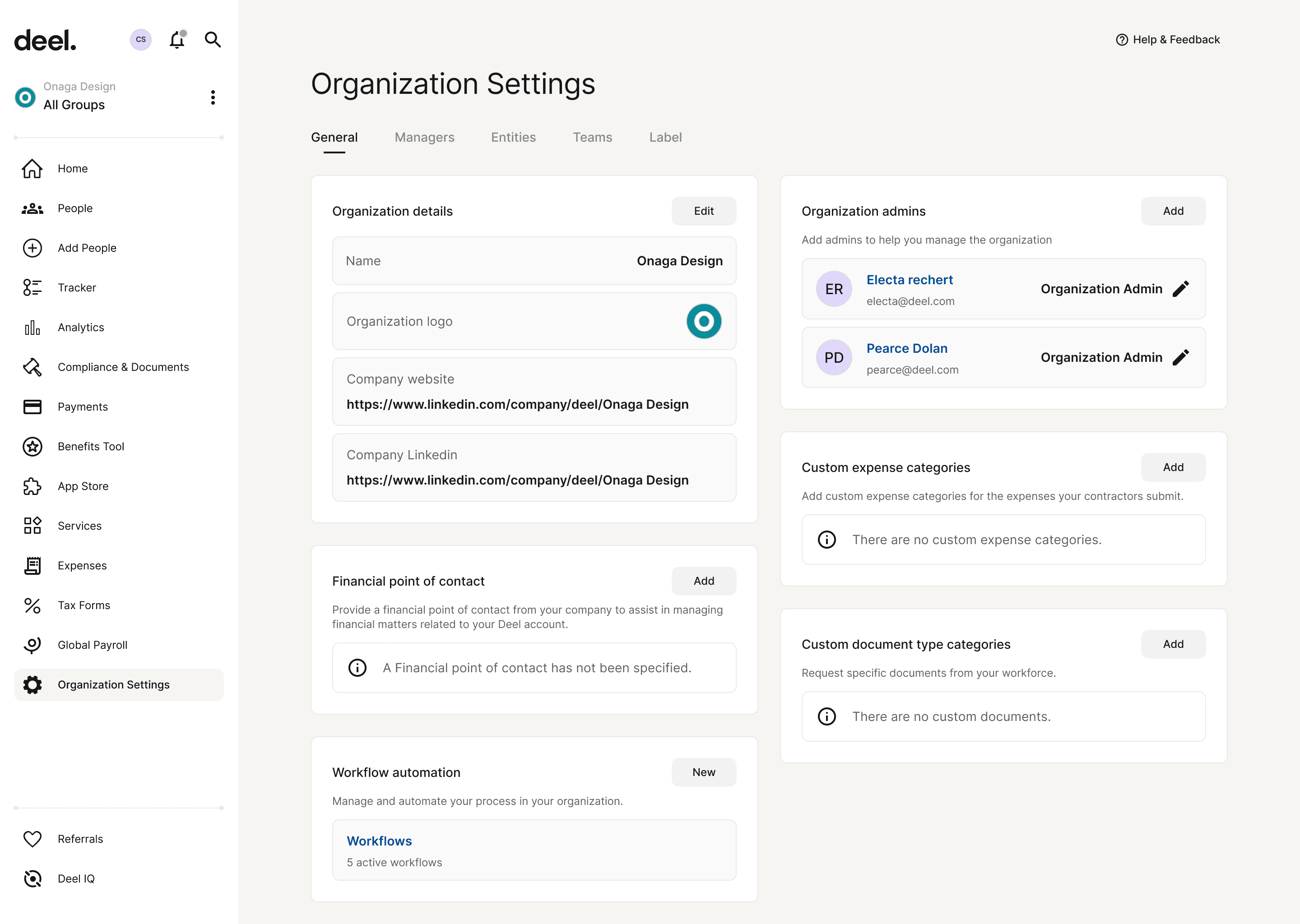
Task: Click the Payments card icon
Action: [x=32, y=407]
